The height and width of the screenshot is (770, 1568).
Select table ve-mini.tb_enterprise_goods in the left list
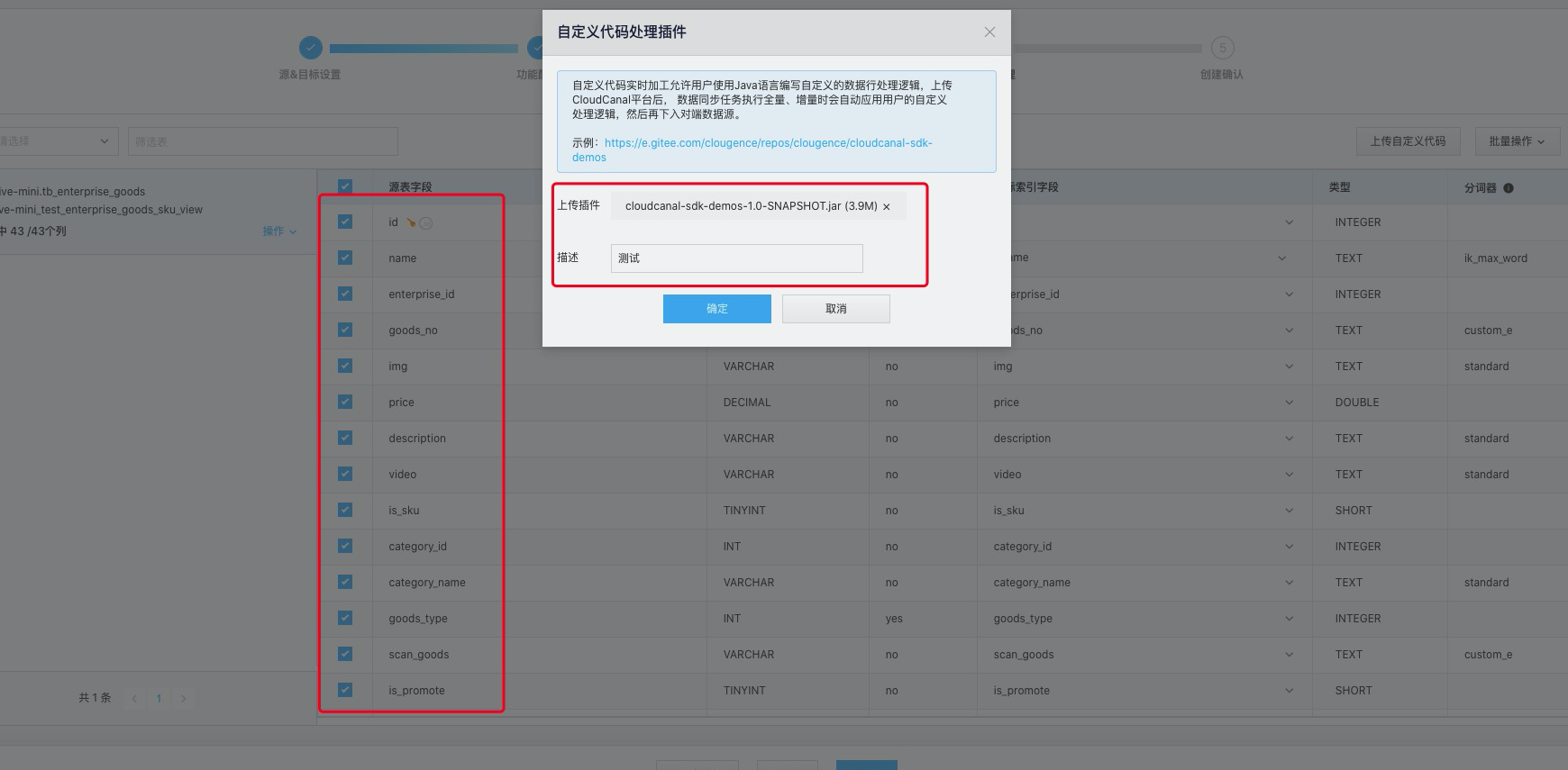click(x=73, y=192)
